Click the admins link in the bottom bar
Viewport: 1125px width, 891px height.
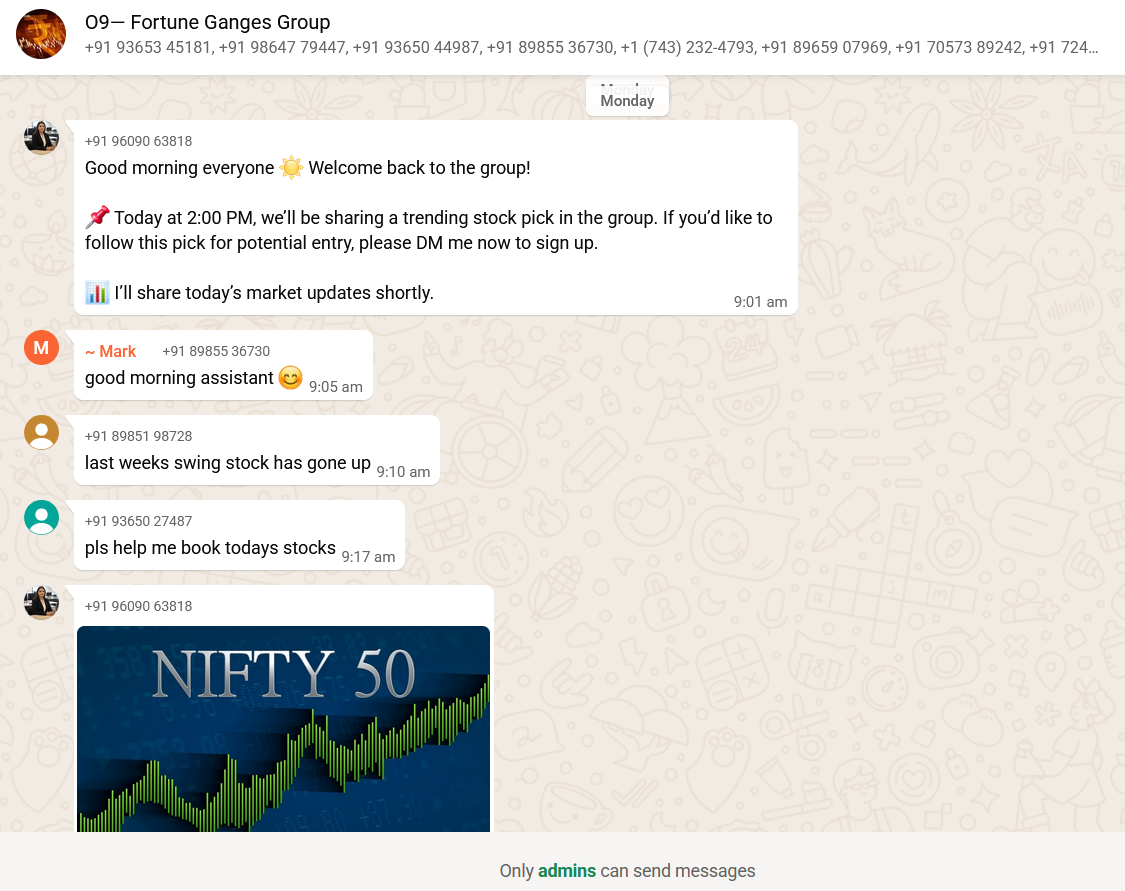coord(567,871)
